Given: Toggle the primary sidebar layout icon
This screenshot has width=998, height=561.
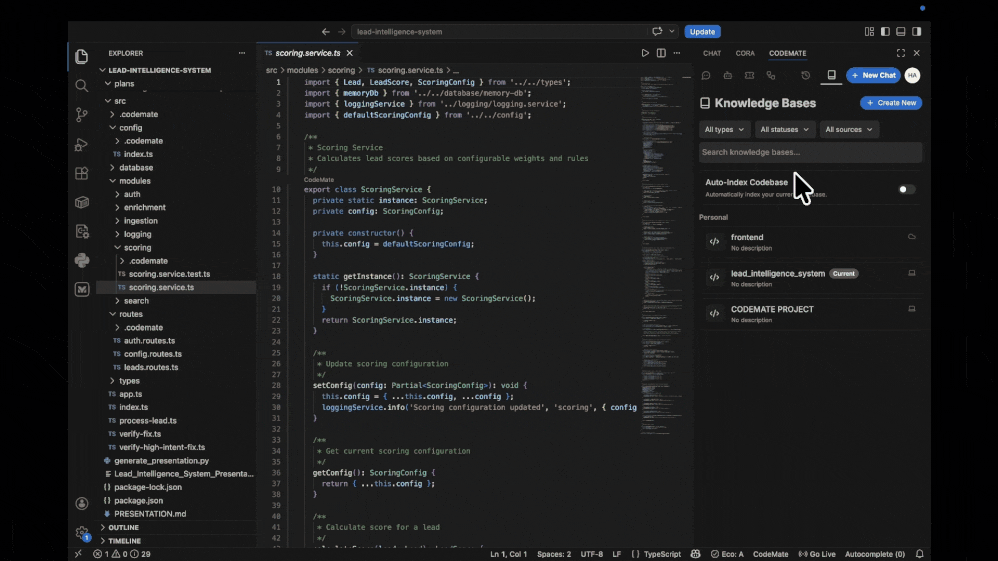Looking at the screenshot, I should point(885,31).
